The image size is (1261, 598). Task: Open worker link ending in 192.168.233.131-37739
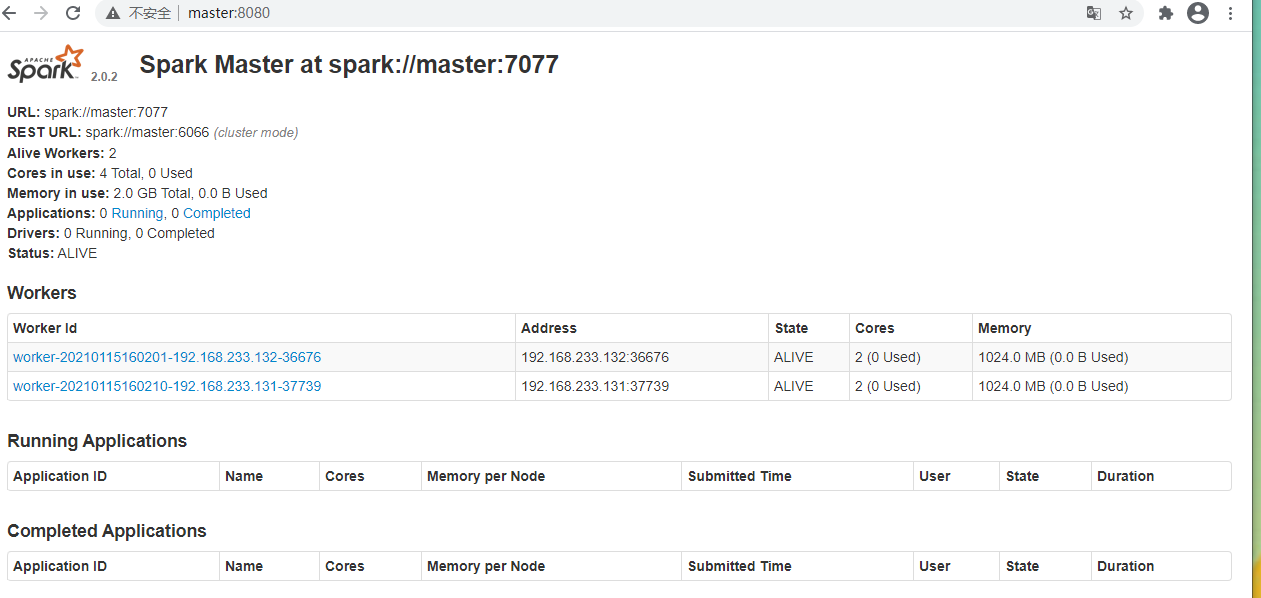(167, 386)
